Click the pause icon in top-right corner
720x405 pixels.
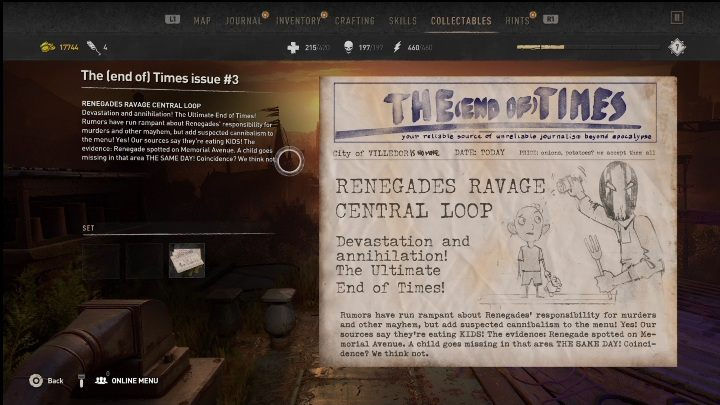677,17
